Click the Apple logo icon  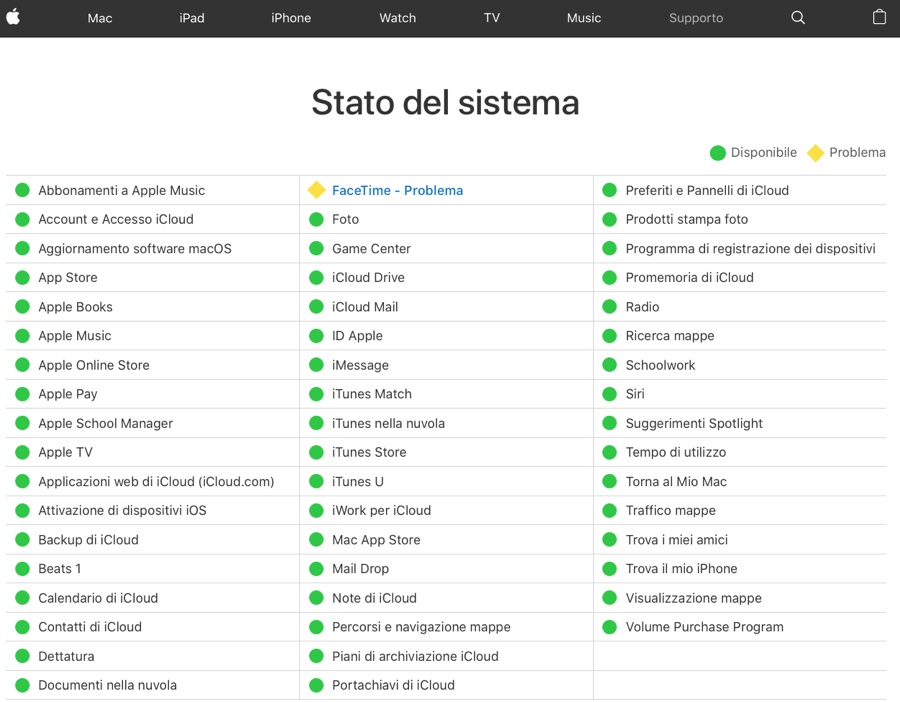(14, 17)
